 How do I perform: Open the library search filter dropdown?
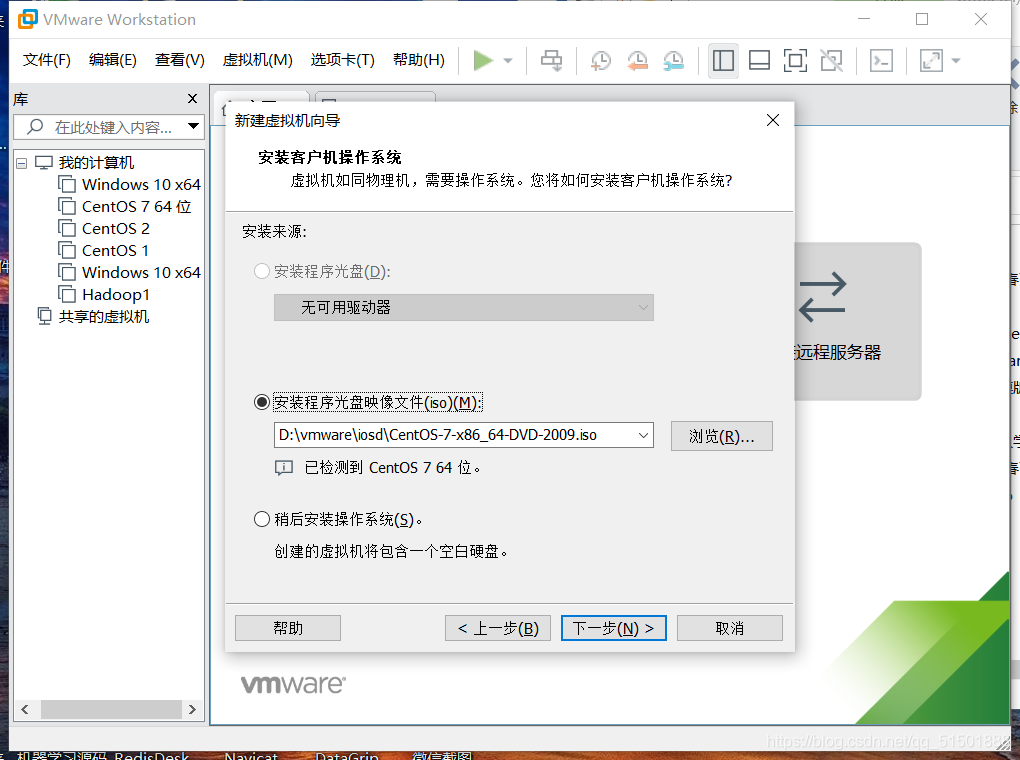click(x=193, y=126)
